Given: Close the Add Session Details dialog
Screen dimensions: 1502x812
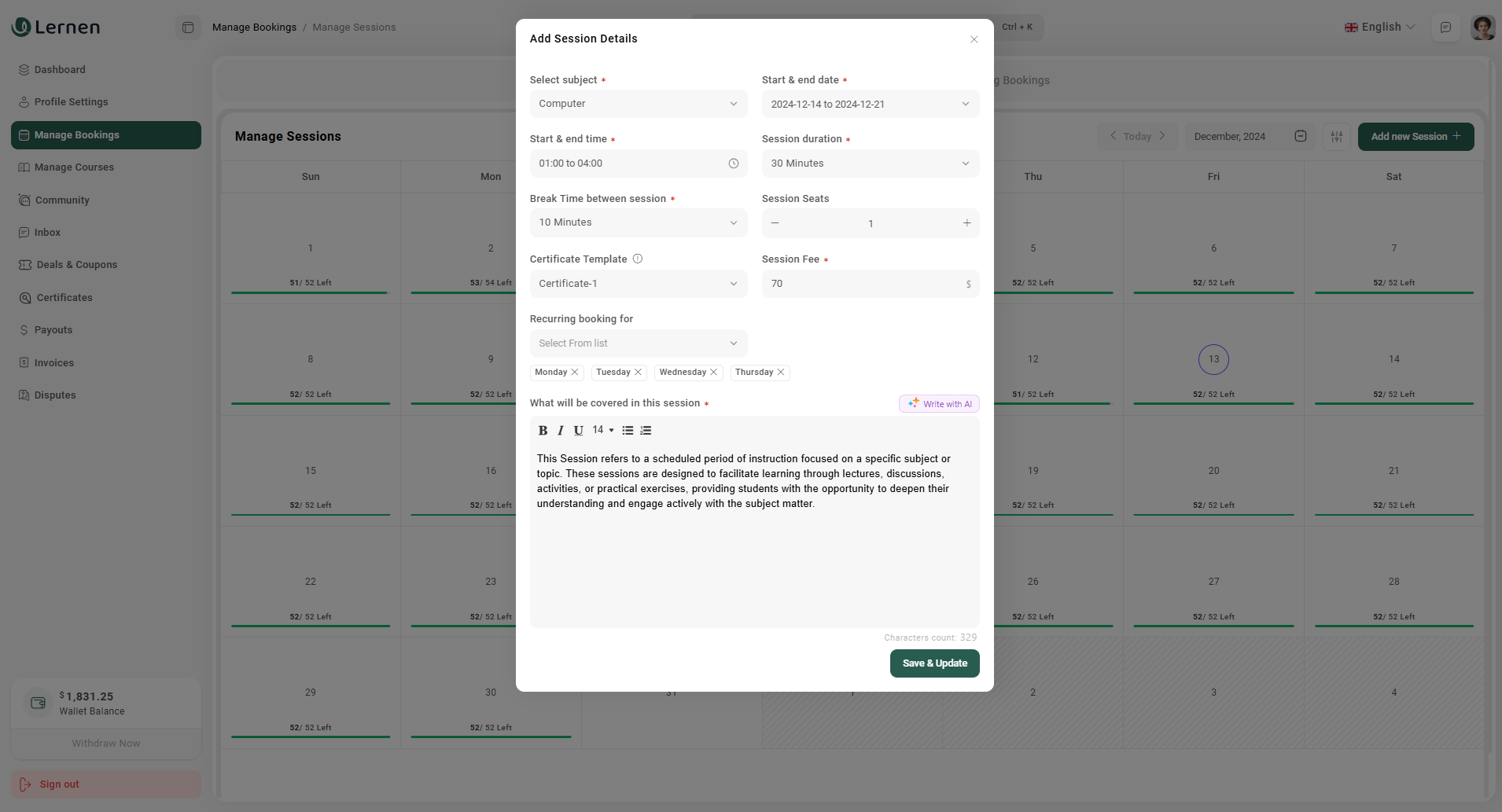Looking at the screenshot, I should click(x=974, y=39).
